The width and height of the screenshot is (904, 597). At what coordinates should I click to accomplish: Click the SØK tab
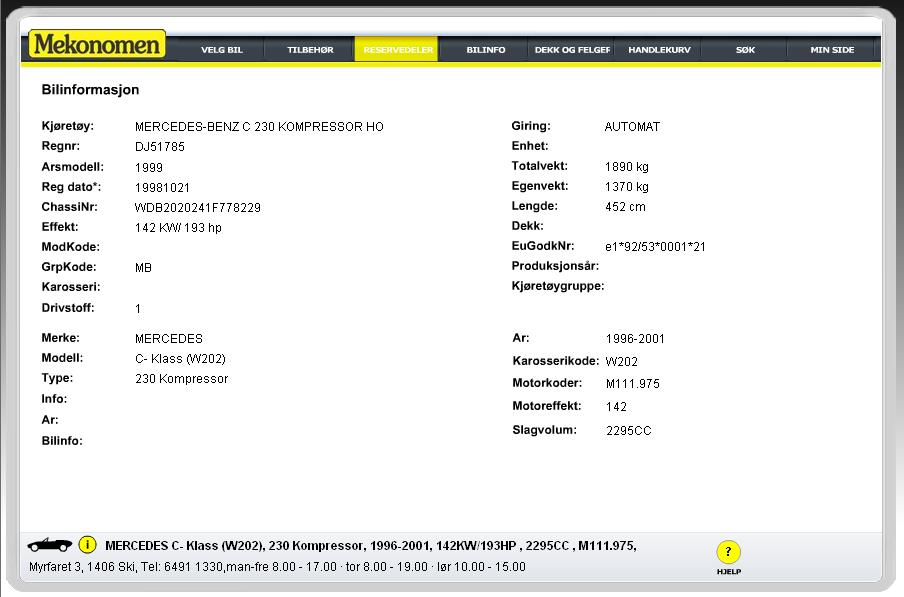[745, 50]
